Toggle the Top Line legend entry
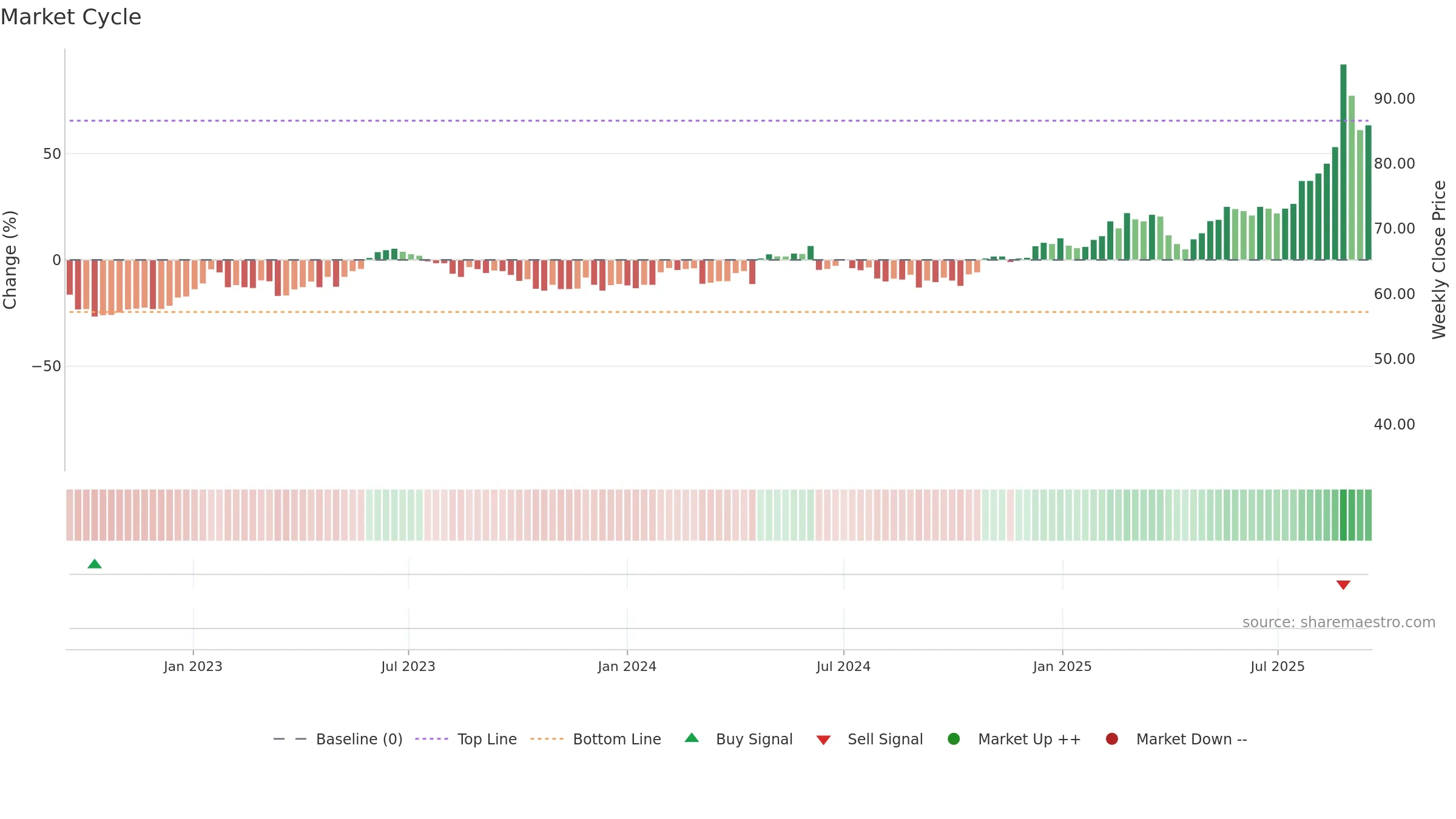 [466, 739]
